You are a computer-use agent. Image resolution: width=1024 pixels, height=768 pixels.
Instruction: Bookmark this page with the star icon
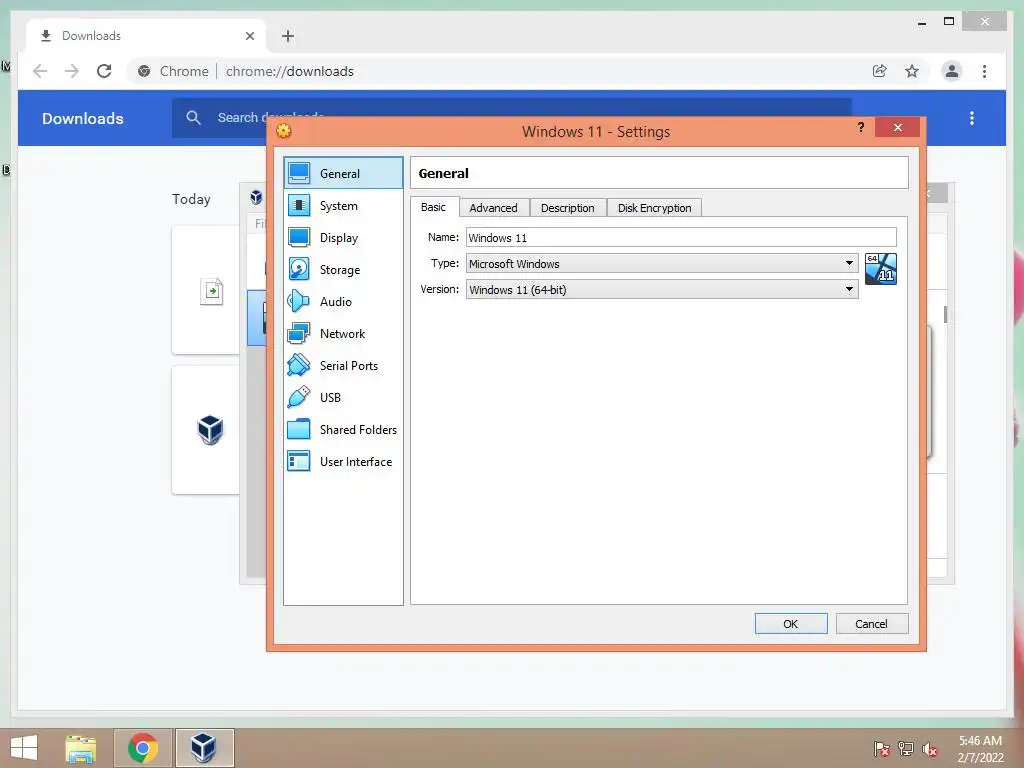click(912, 71)
